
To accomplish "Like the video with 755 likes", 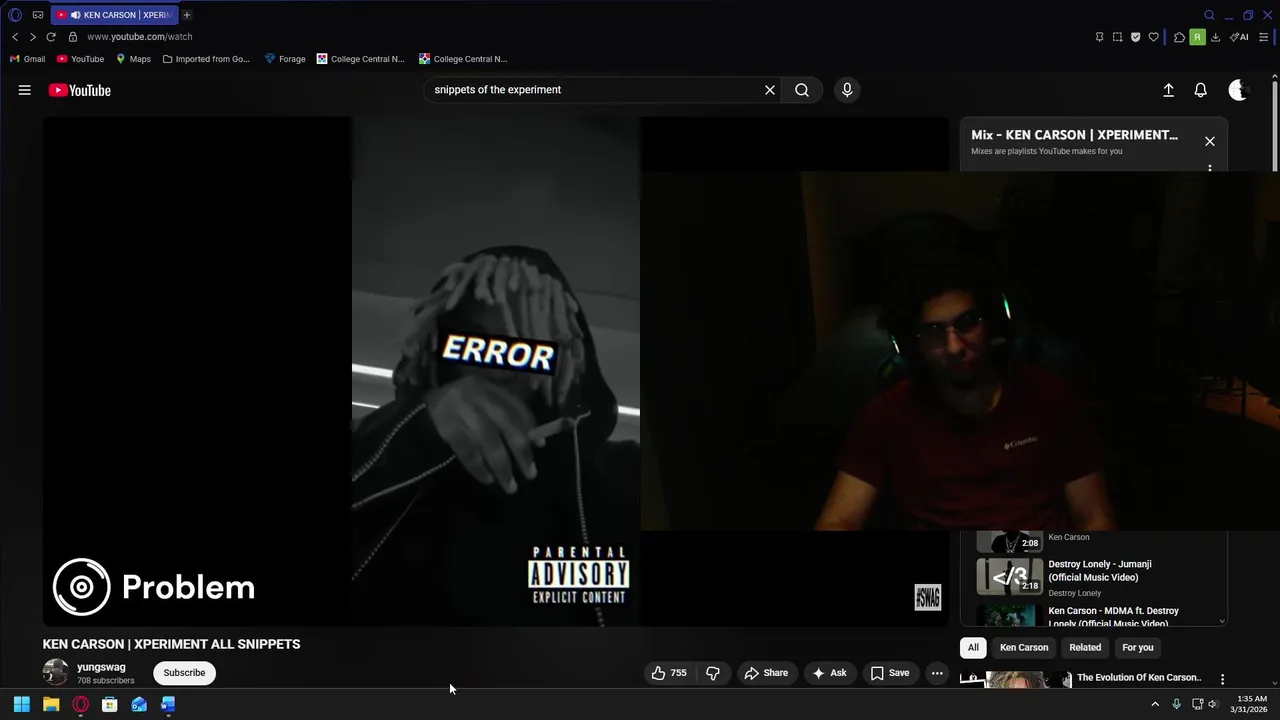I will [x=669, y=673].
